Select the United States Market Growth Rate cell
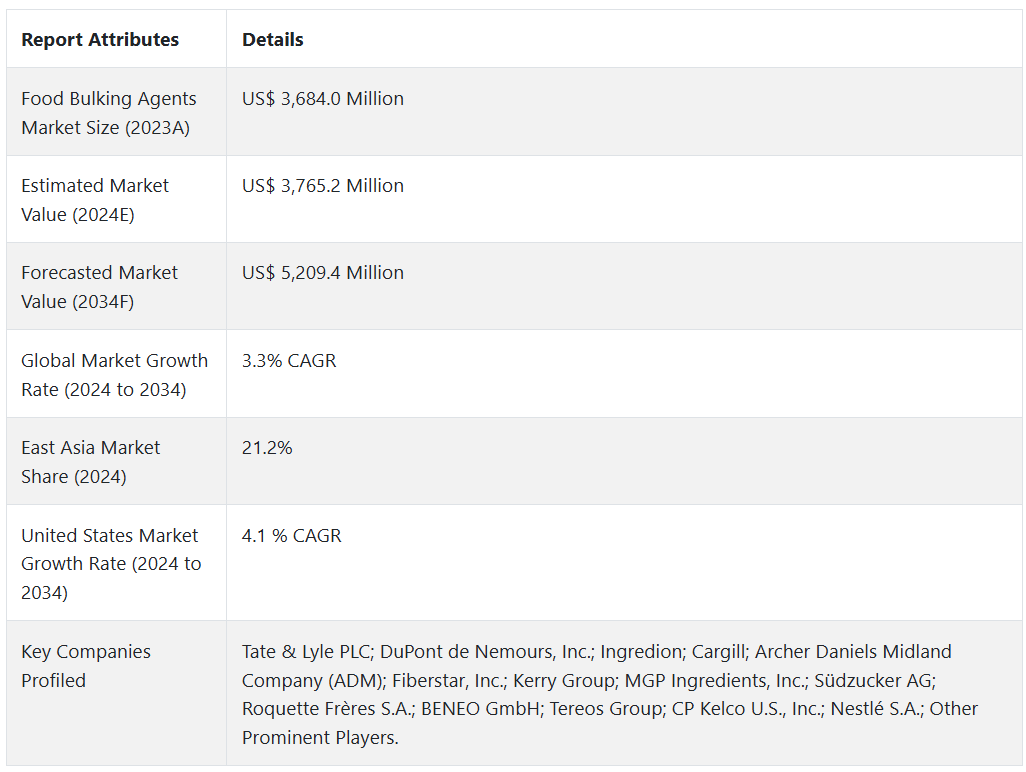Viewport: 1026px width, 772px height. click(x=110, y=564)
